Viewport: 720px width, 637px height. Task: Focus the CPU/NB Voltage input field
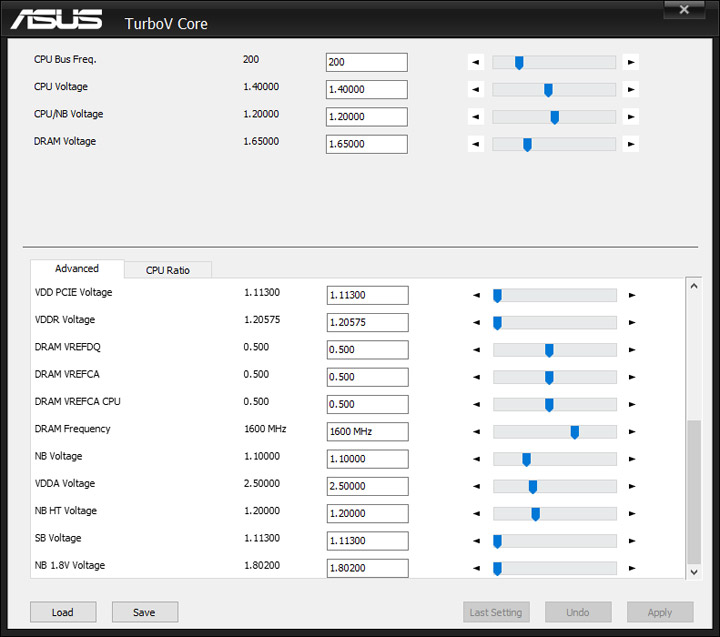pyautogui.click(x=366, y=117)
